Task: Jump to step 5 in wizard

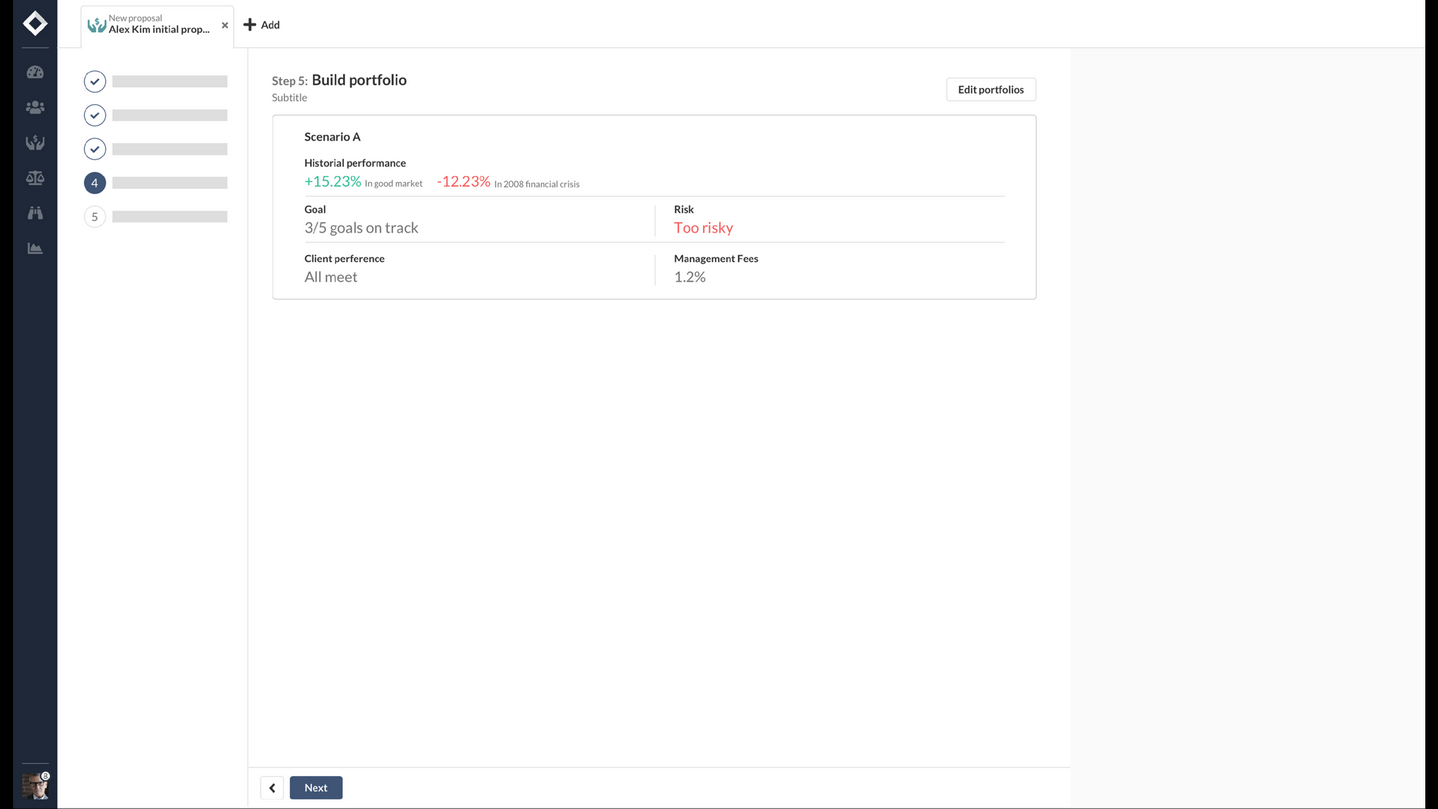Action: (x=95, y=217)
